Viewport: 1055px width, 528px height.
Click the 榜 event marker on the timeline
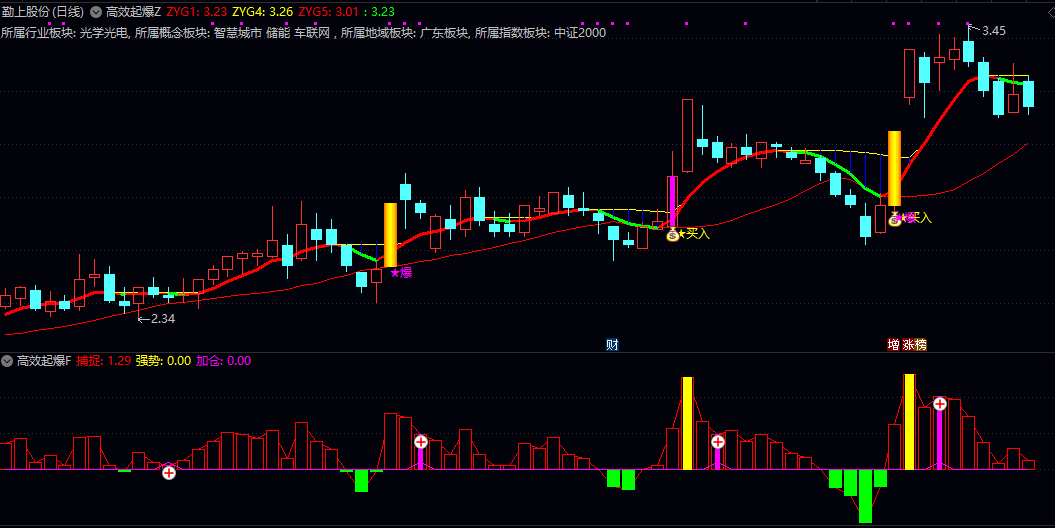coord(920,345)
